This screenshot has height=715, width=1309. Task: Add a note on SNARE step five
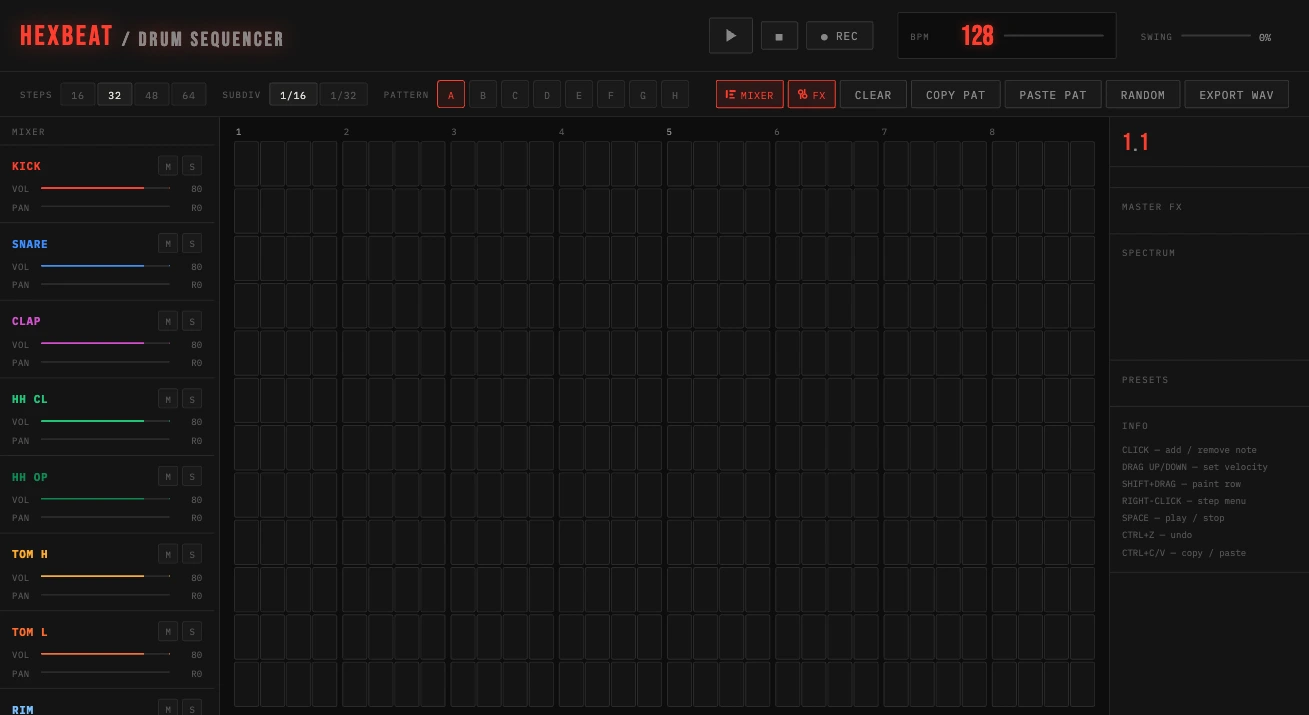pos(354,211)
